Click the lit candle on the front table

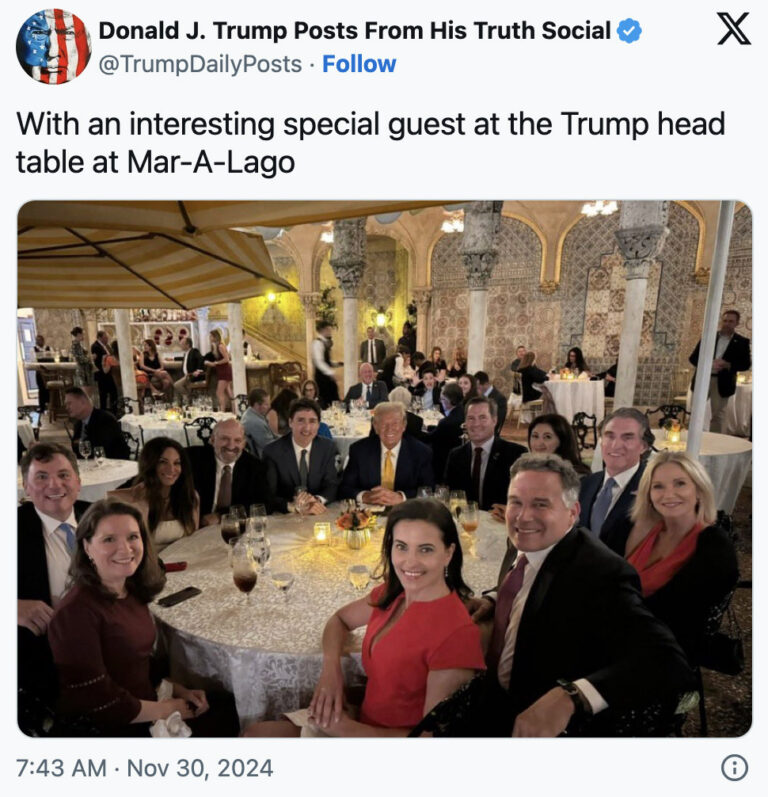321,533
